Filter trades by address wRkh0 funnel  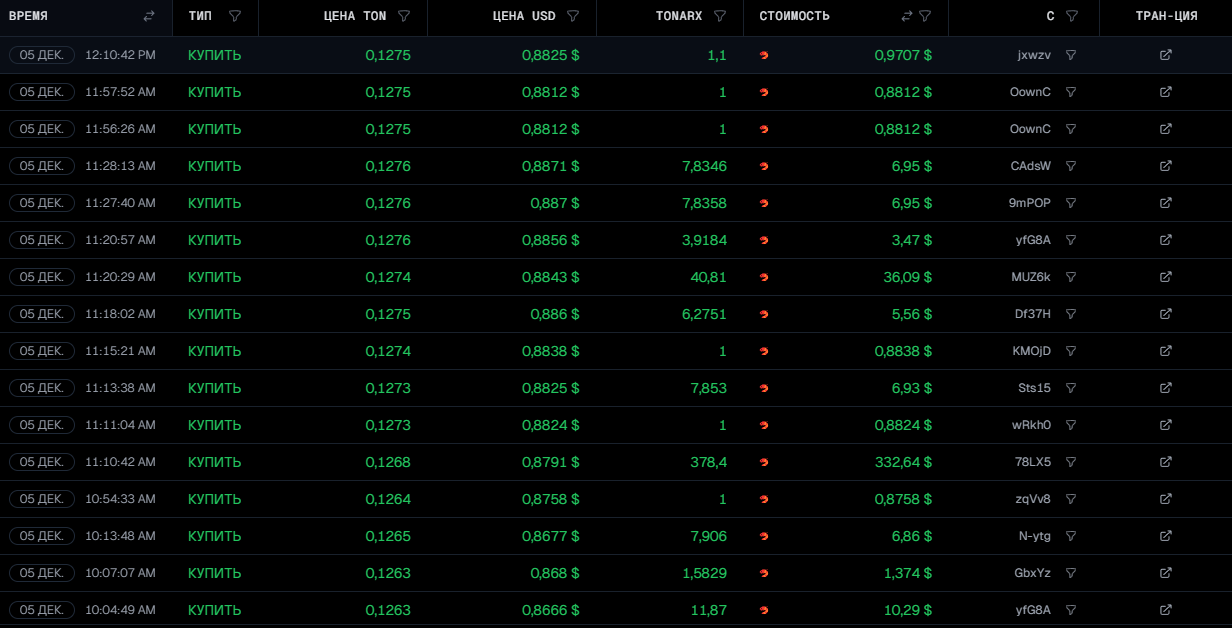pos(1071,425)
